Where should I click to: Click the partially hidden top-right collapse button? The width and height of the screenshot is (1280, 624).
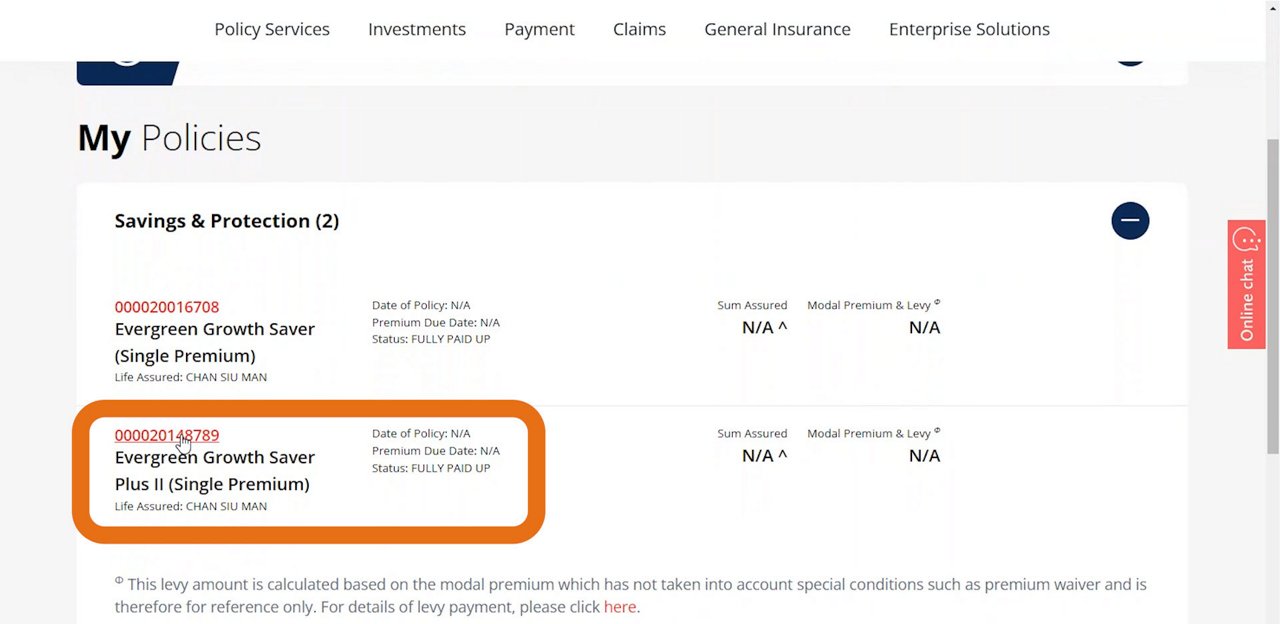tap(1130, 58)
